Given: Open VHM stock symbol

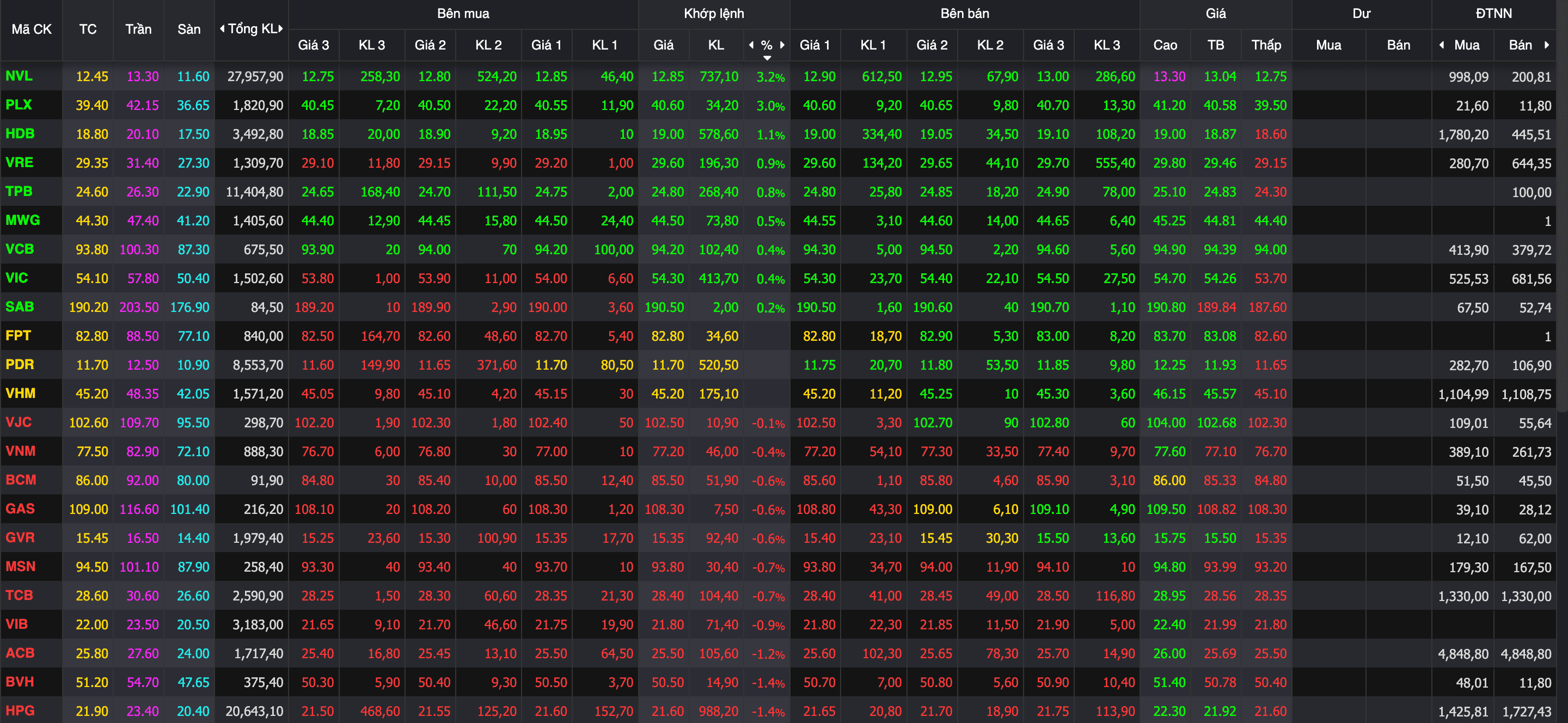Looking at the screenshot, I should pyautogui.click(x=20, y=393).
